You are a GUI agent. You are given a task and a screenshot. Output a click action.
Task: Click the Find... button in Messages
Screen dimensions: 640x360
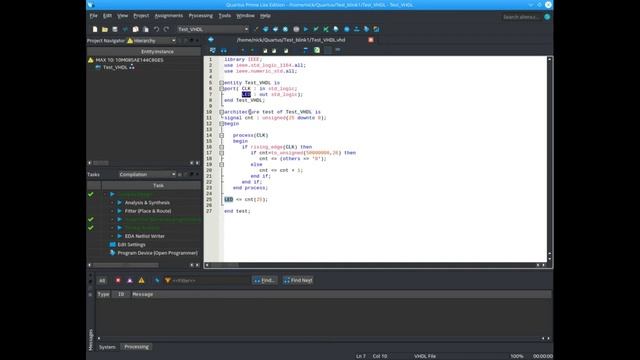pos(264,280)
